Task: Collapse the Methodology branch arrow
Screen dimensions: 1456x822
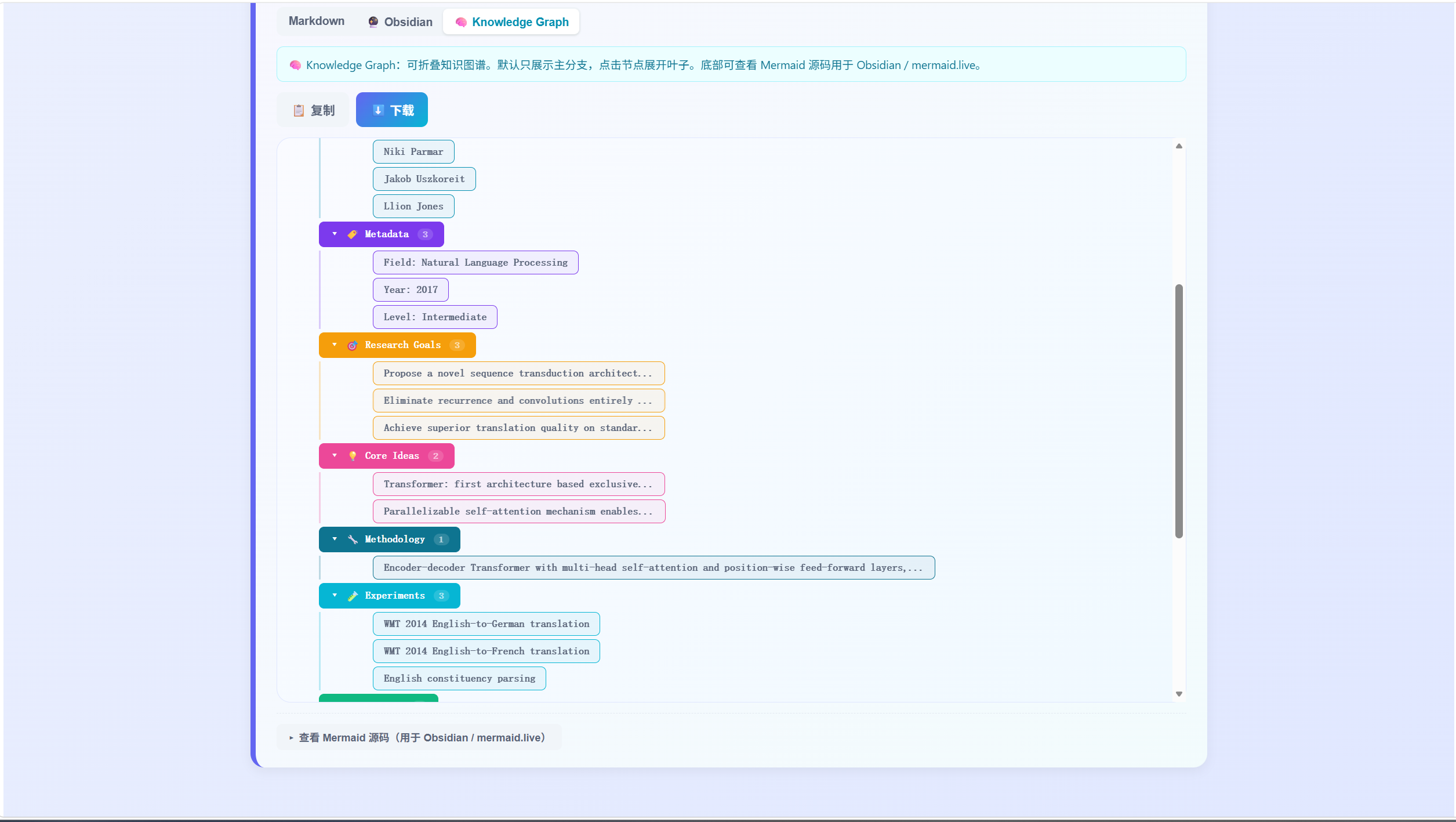Action: click(335, 539)
